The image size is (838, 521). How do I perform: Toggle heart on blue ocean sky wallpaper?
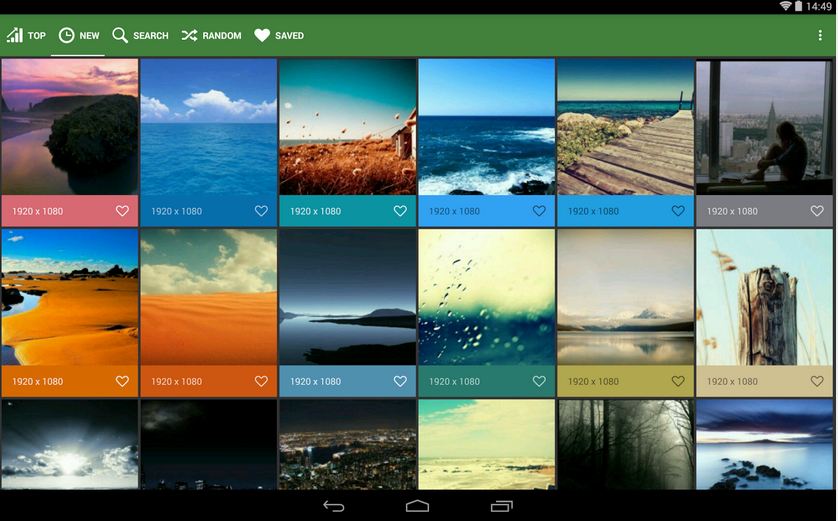coord(261,211)
